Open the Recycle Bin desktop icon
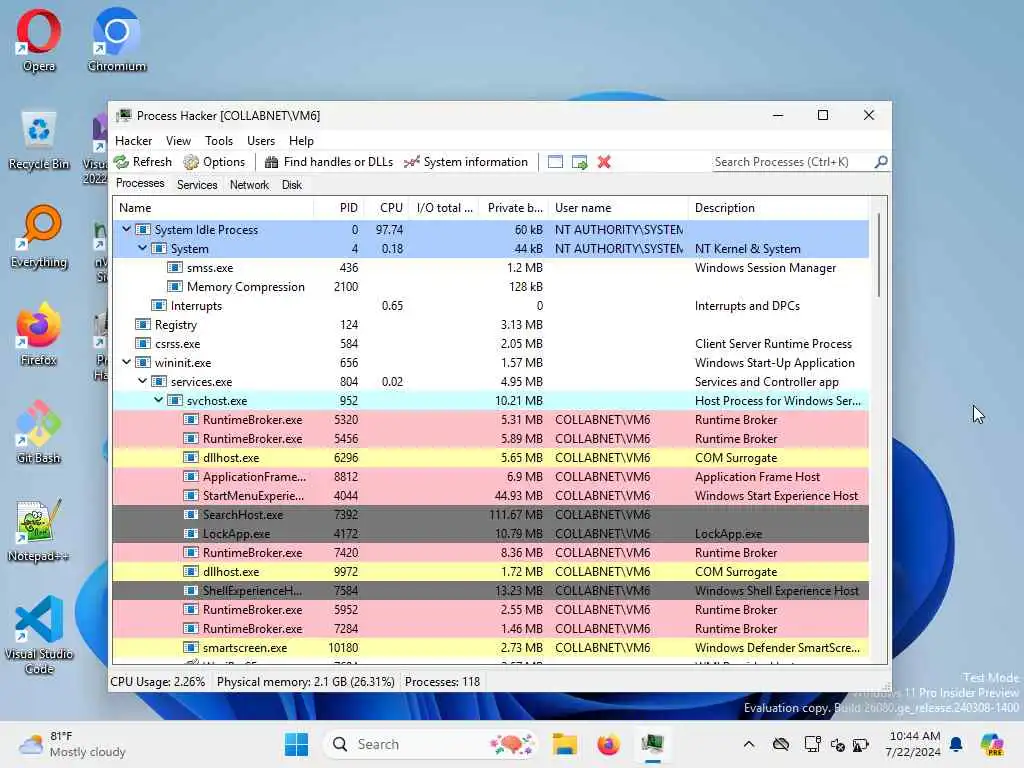The width and height of the screenshot is (1024, 768). pyautogui.click(x=39, y=140)
